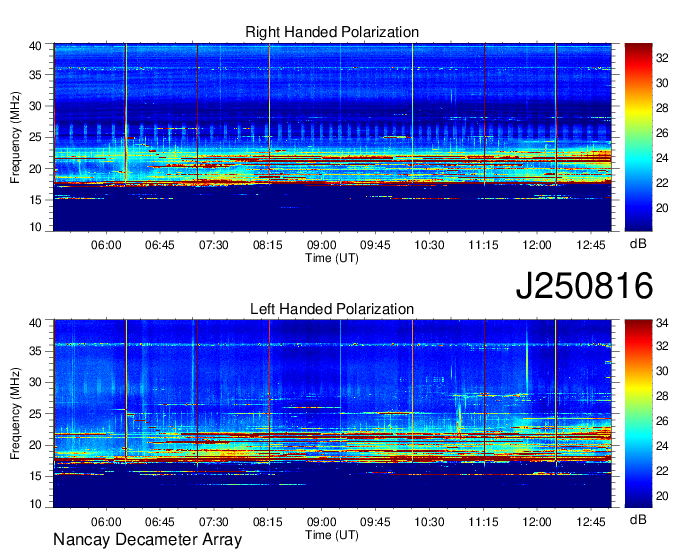
Task: Click the 30 MHz tick of bottom plot
Action: (x=35, y=382)
